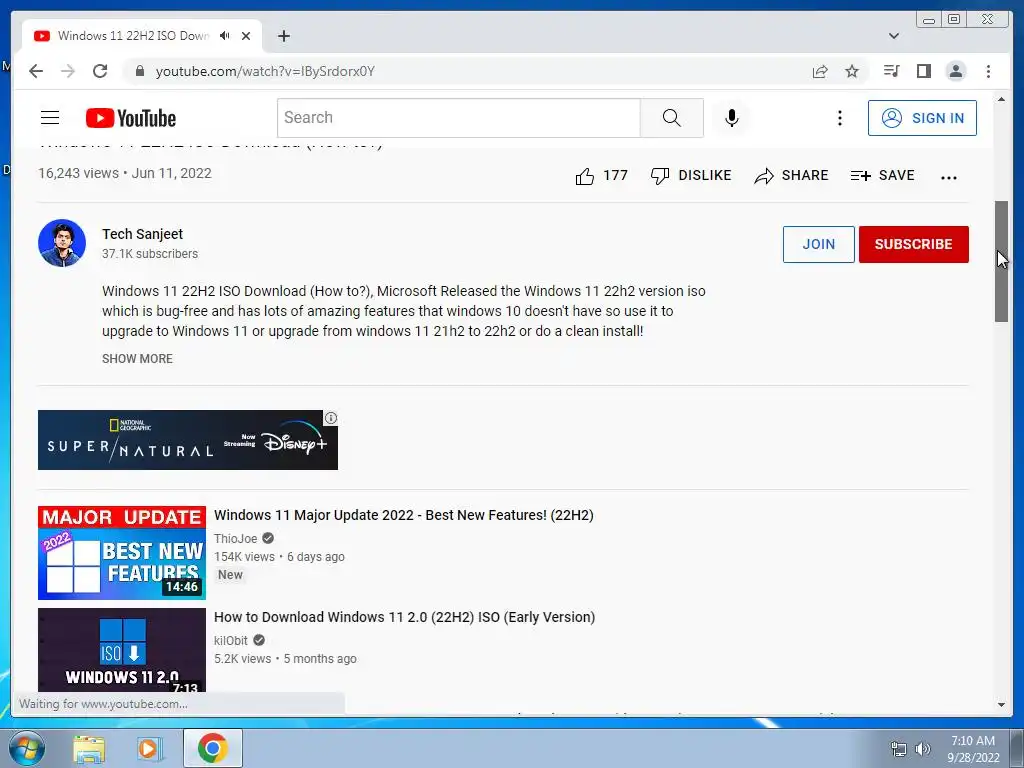Click the vertical scrollbar thumb
This screenshot has height=768, width=1024.
(1001, 261)
